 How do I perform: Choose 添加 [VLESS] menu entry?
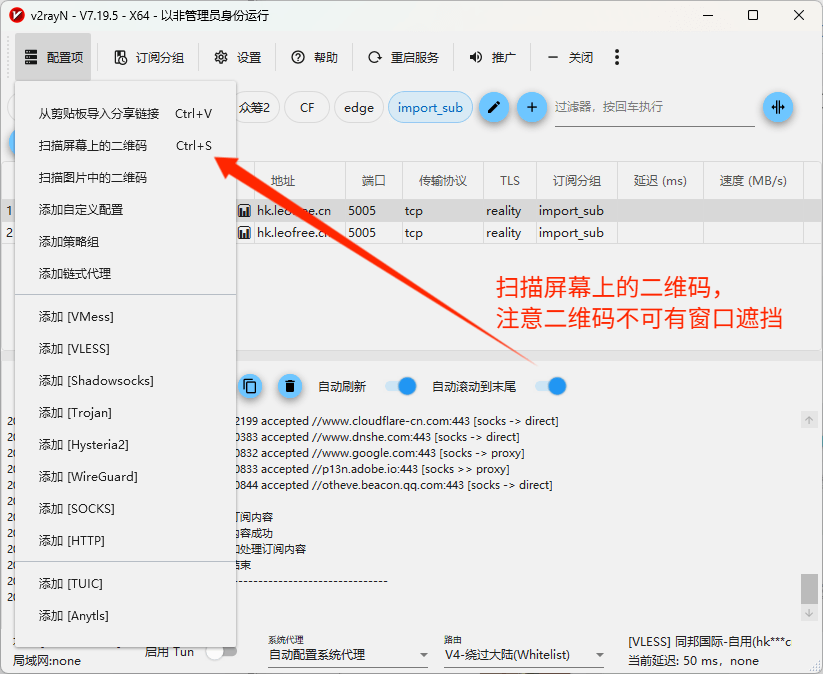125,349
